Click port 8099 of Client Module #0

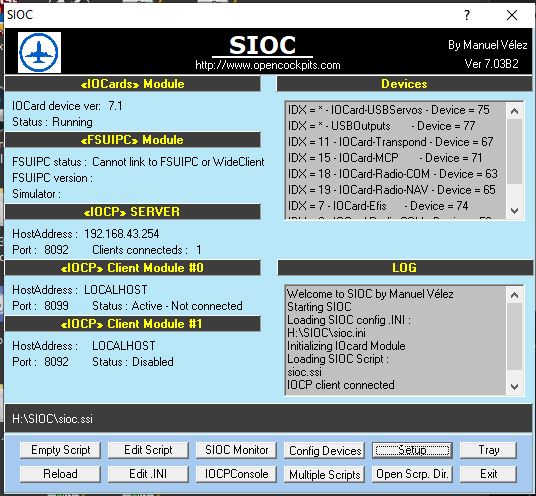click(56, 306)
